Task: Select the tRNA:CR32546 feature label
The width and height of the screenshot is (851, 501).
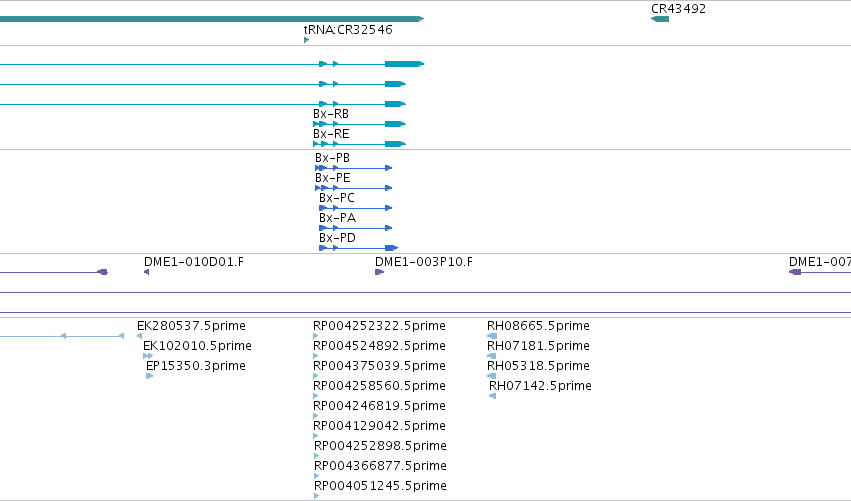Action: click(x=348, y=29)
